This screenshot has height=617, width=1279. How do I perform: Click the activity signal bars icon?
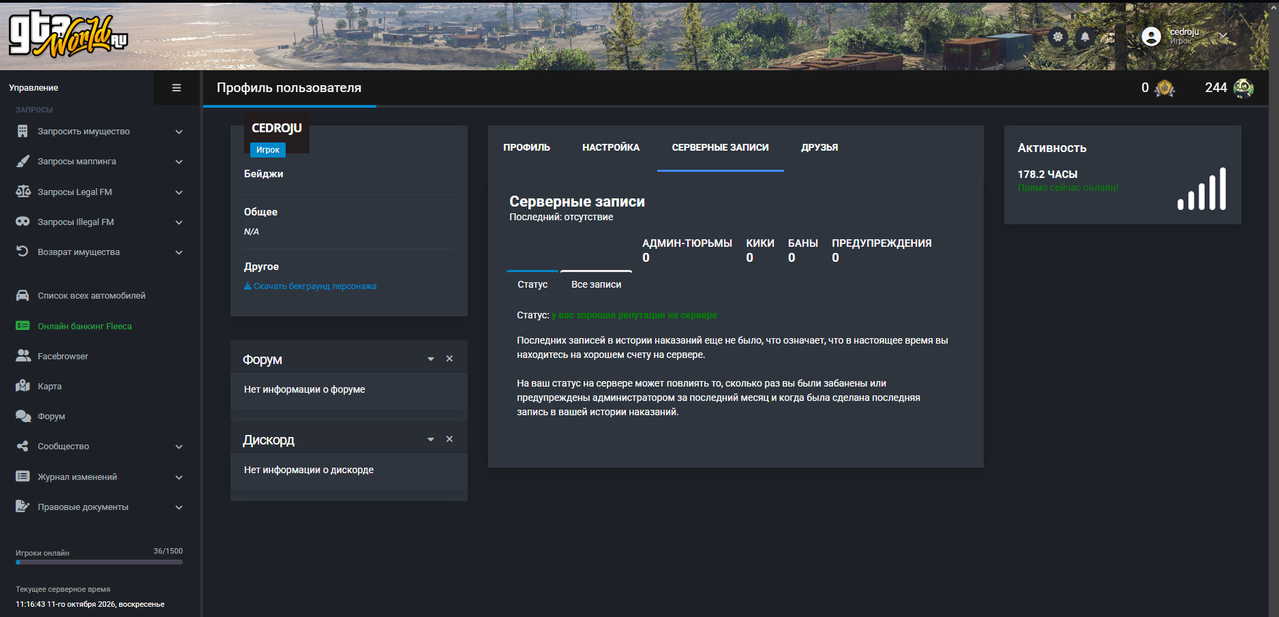[1201, 189]
